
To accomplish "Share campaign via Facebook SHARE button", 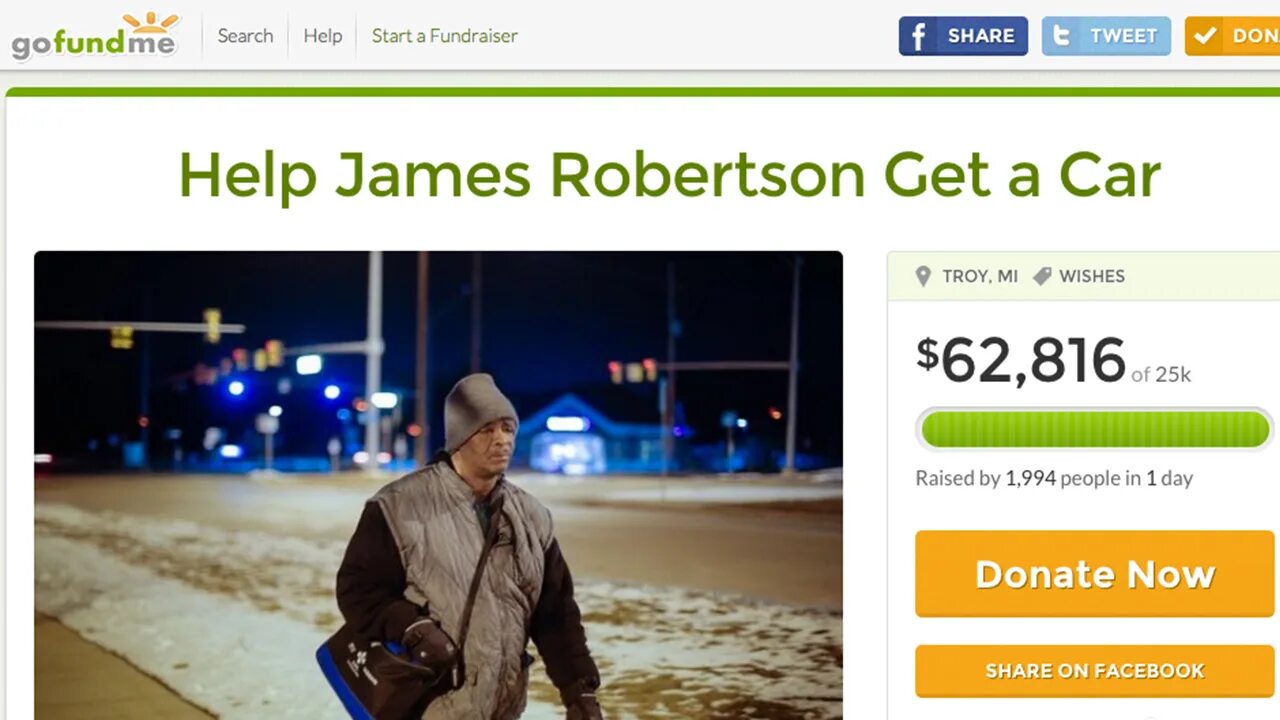I will pyautogui.click(x=963, y=36).
